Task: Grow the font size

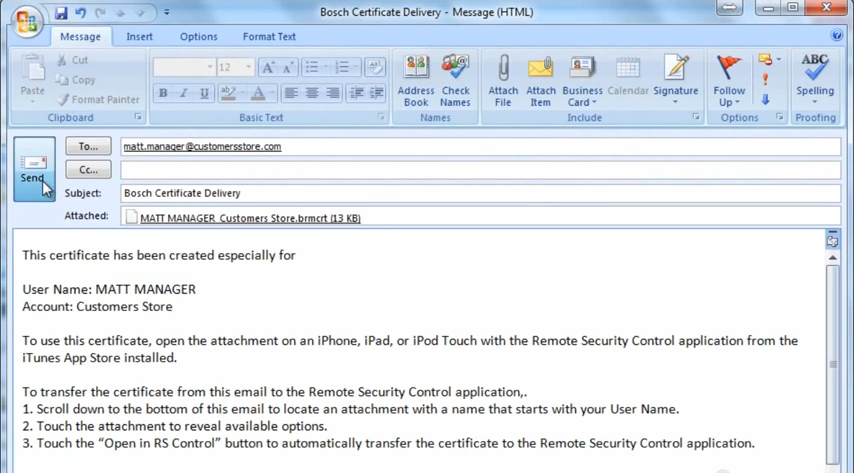Action: click(268, 67)
